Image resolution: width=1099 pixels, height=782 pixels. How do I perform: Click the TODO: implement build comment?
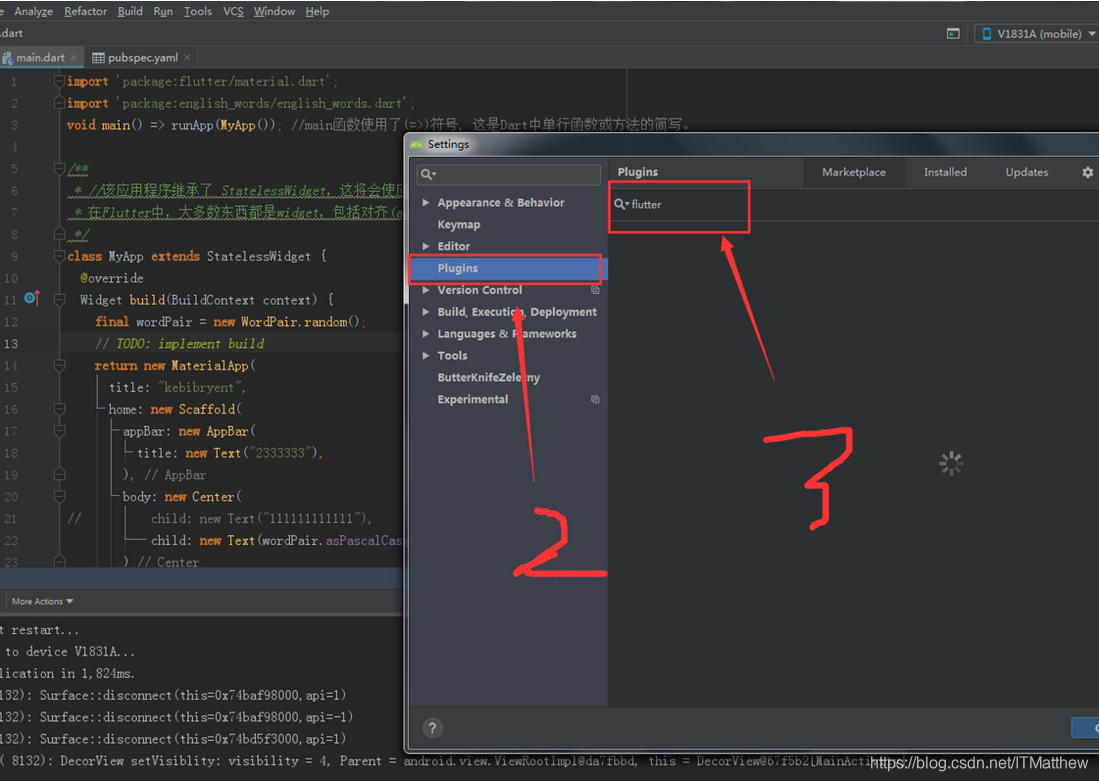tap(179, 344)
